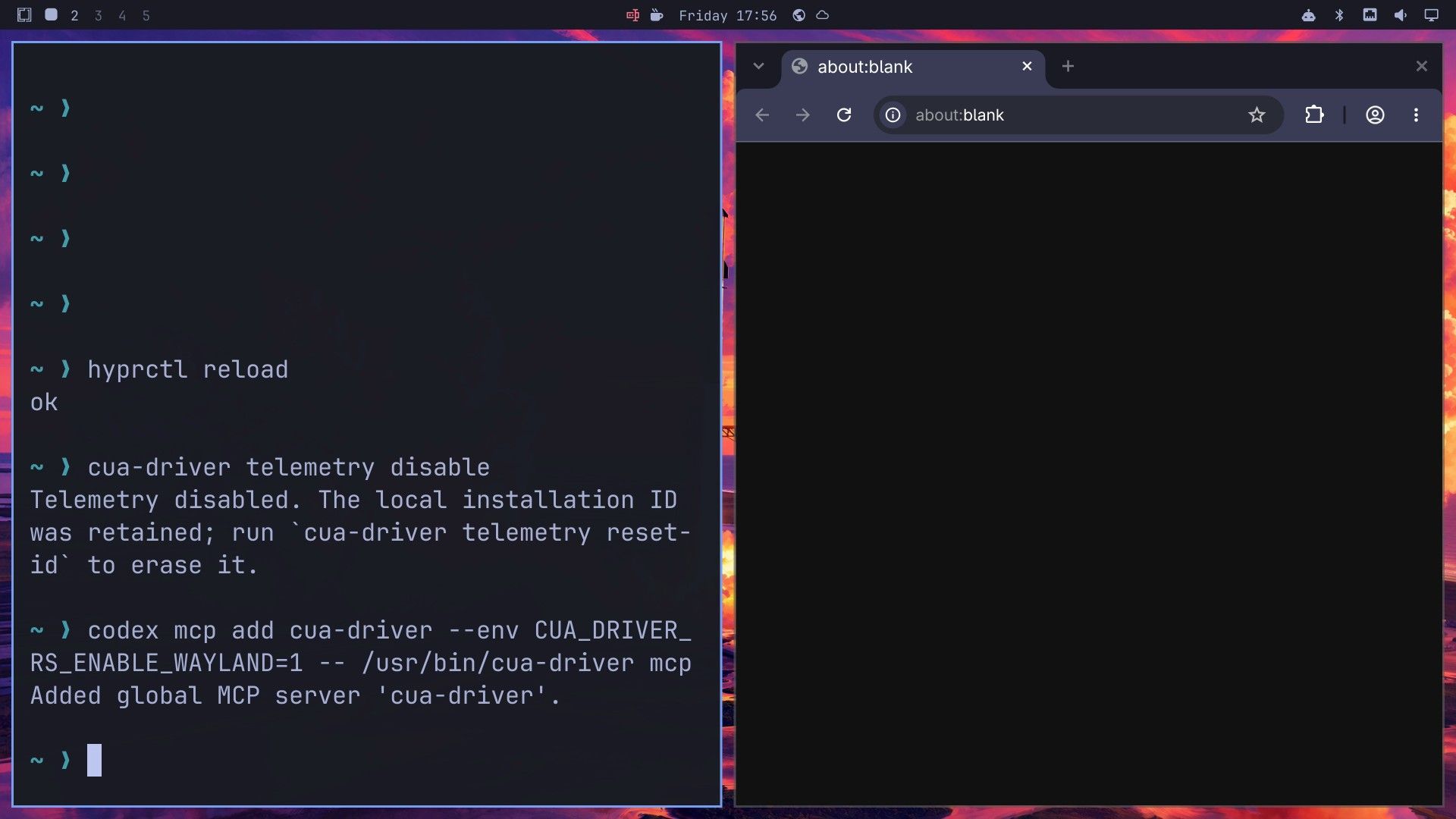Open the volume speaker control

tap(1400, 15)
